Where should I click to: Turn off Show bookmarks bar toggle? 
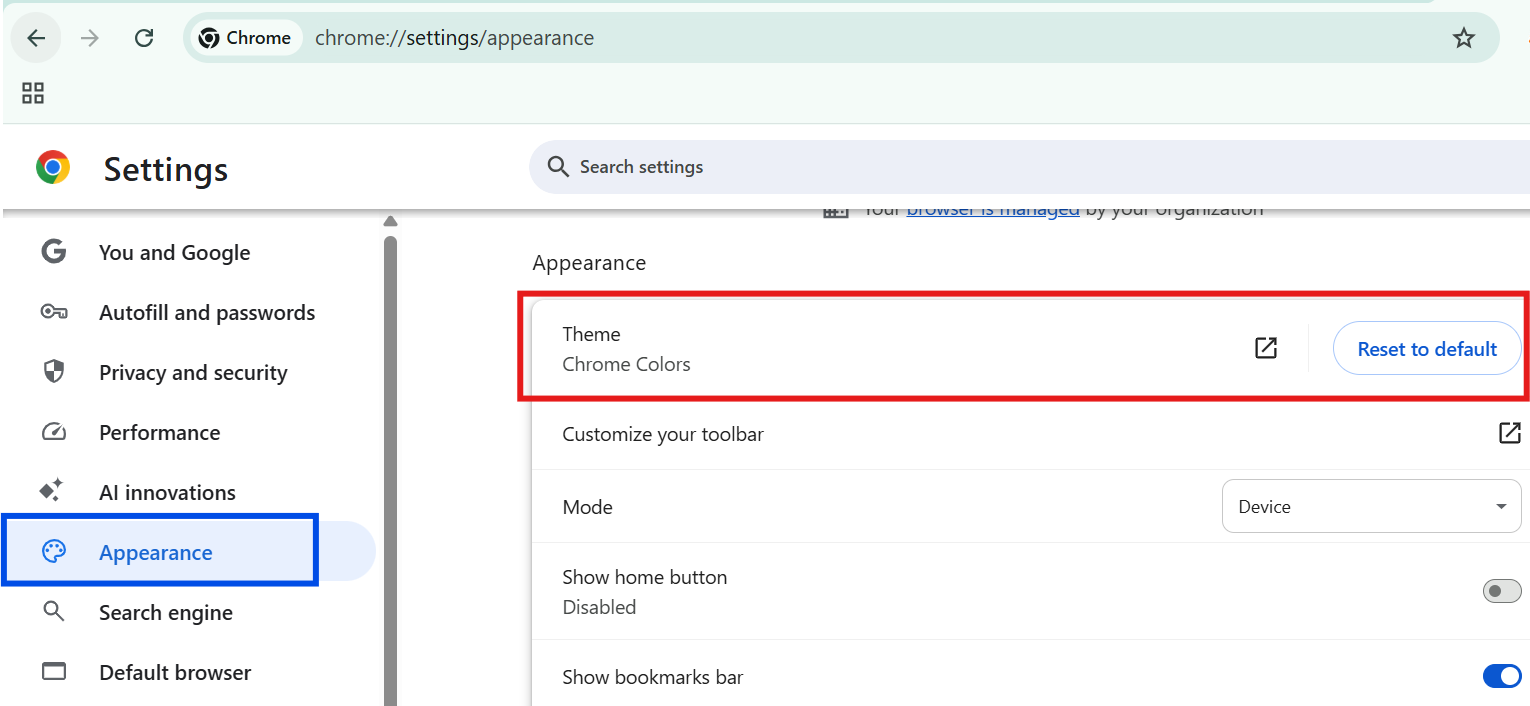coord(1501,677)
